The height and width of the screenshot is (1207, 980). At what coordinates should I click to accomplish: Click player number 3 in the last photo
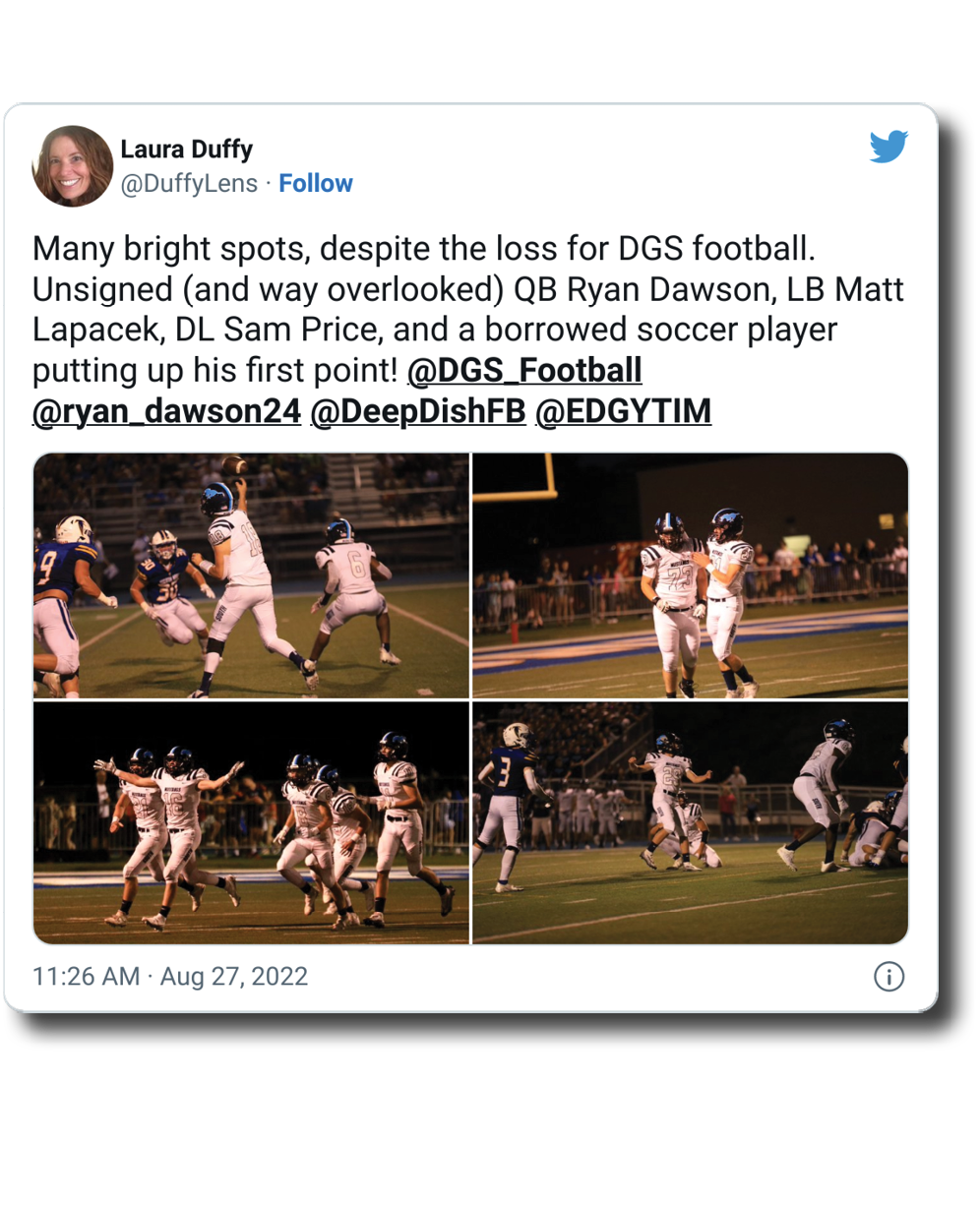pyautogui.click(x=508, y=805)
